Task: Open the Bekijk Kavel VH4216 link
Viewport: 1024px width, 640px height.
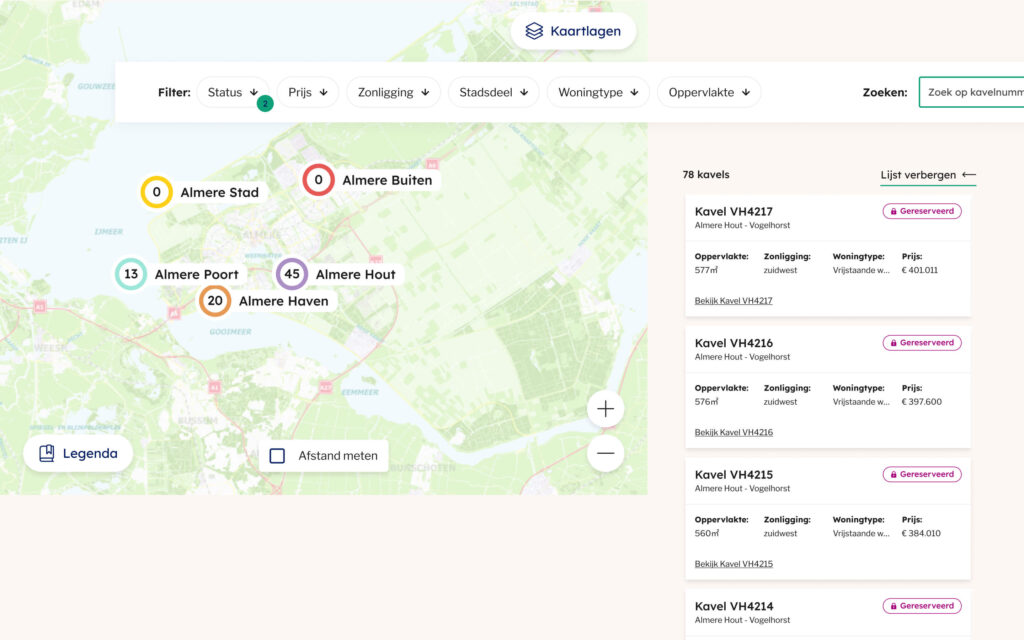Action: point(733,432)
